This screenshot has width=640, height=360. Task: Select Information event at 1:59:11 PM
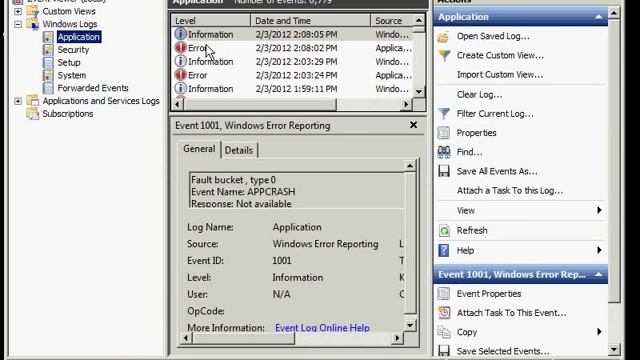click(292, 89)
